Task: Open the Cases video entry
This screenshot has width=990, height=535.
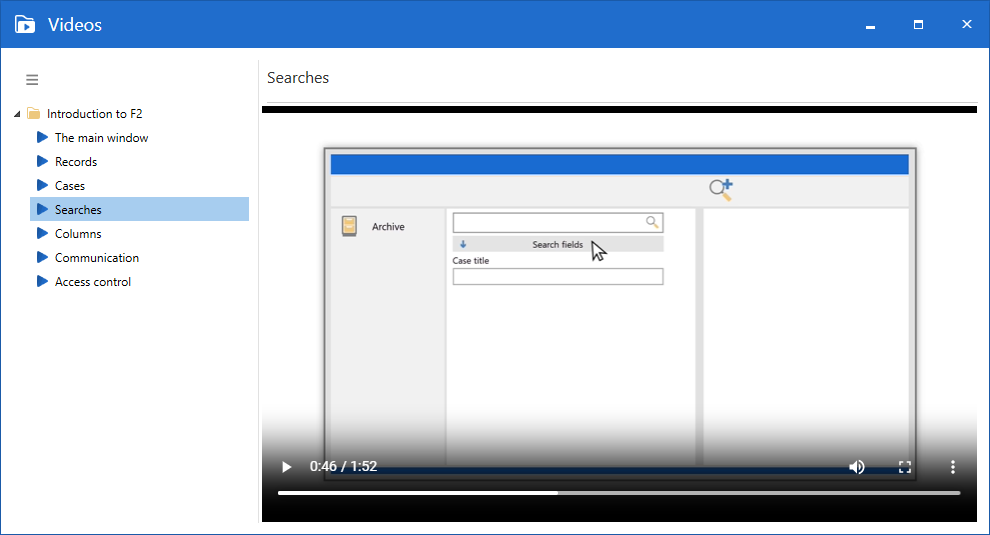Action: [70, 186]
